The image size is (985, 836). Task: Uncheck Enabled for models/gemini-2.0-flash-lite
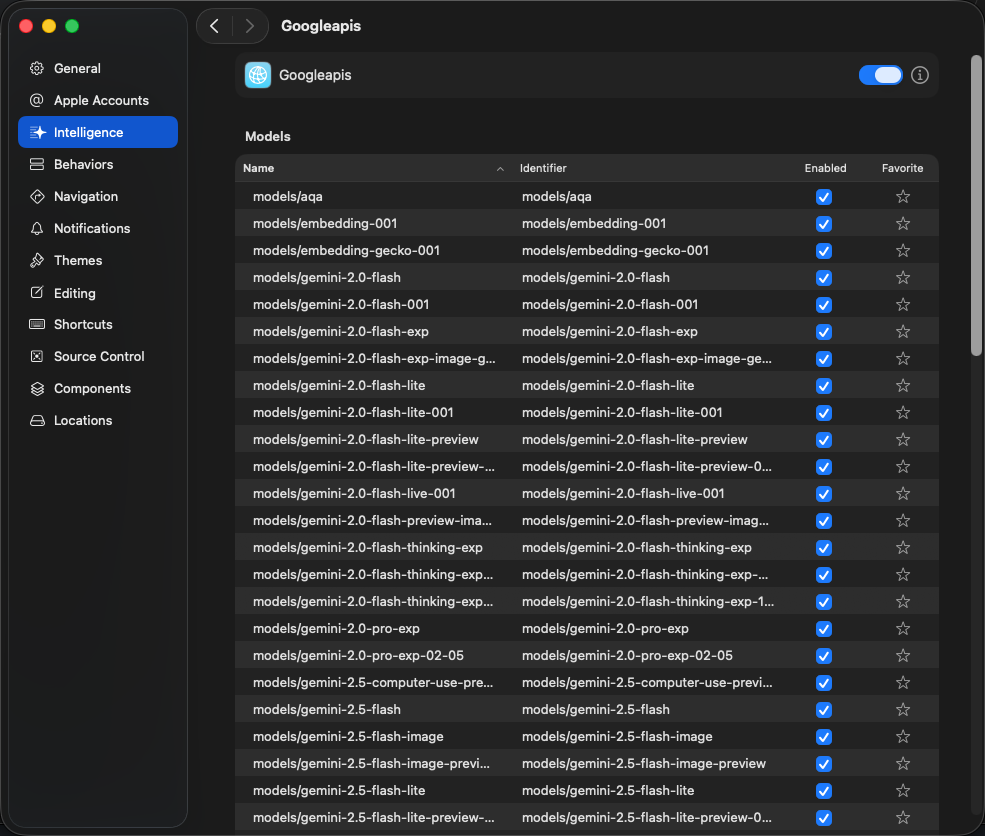tap(824, 386)
